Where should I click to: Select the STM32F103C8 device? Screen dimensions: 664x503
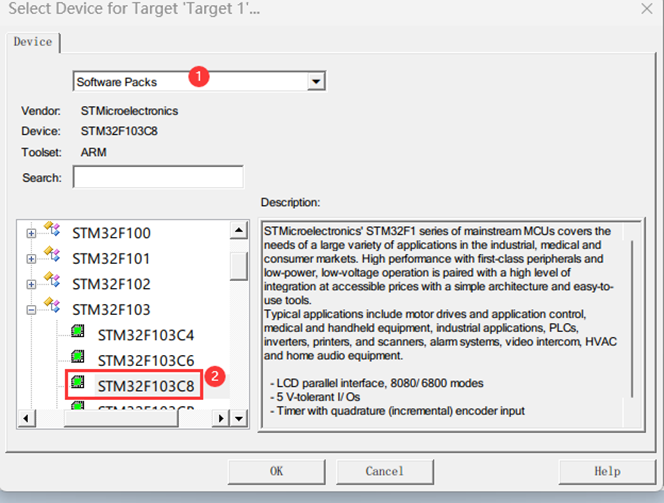pos(146,386)
